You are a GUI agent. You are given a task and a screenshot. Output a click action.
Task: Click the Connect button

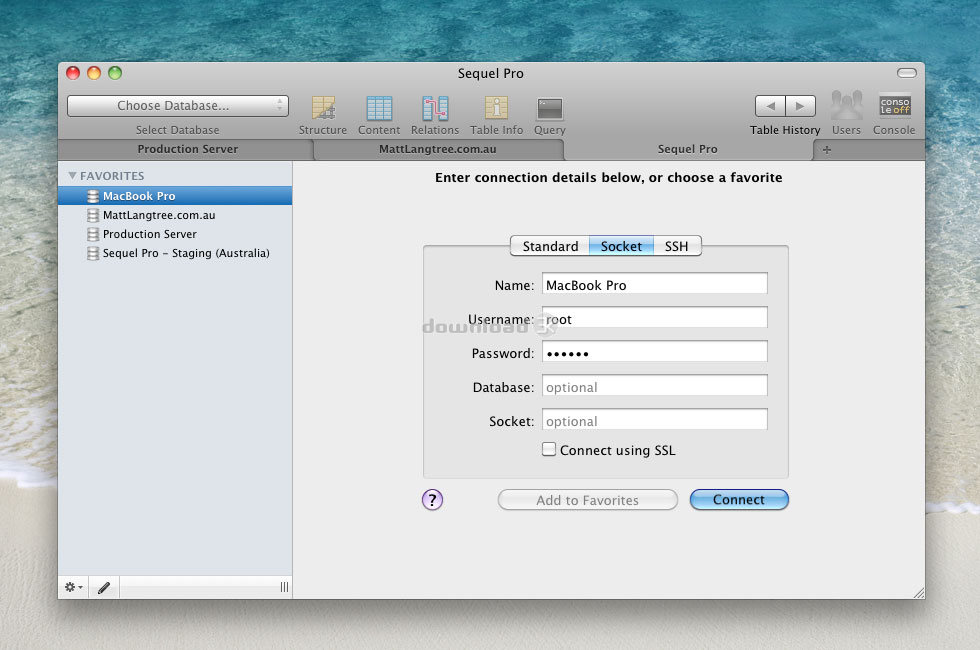(x=739, y=500)
